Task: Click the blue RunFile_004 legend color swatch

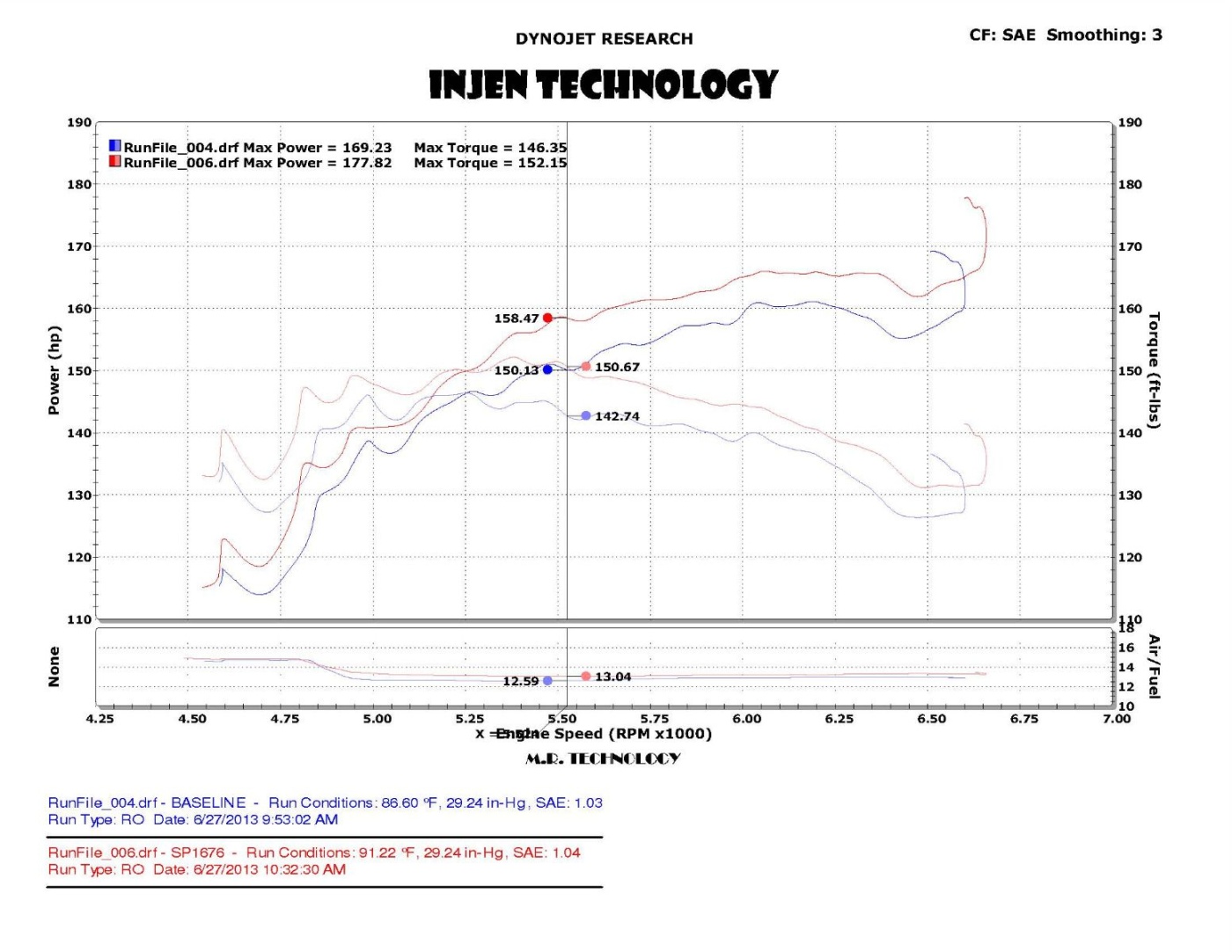Action: click(x=114, y=146)
